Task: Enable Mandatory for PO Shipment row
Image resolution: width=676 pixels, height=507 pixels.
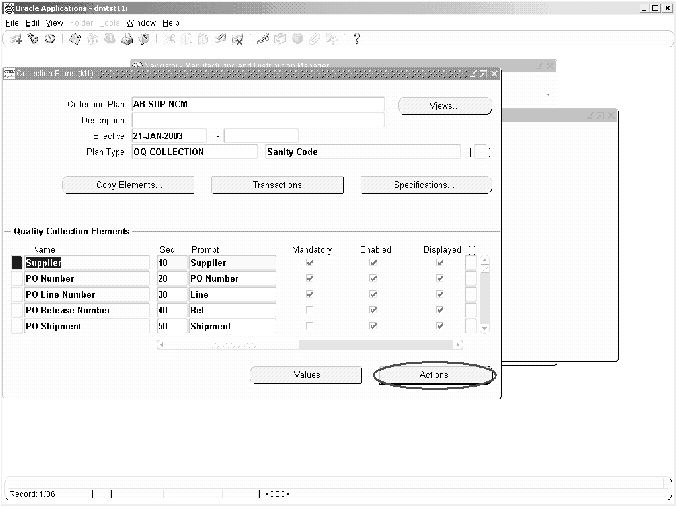Action: [309, 326]
